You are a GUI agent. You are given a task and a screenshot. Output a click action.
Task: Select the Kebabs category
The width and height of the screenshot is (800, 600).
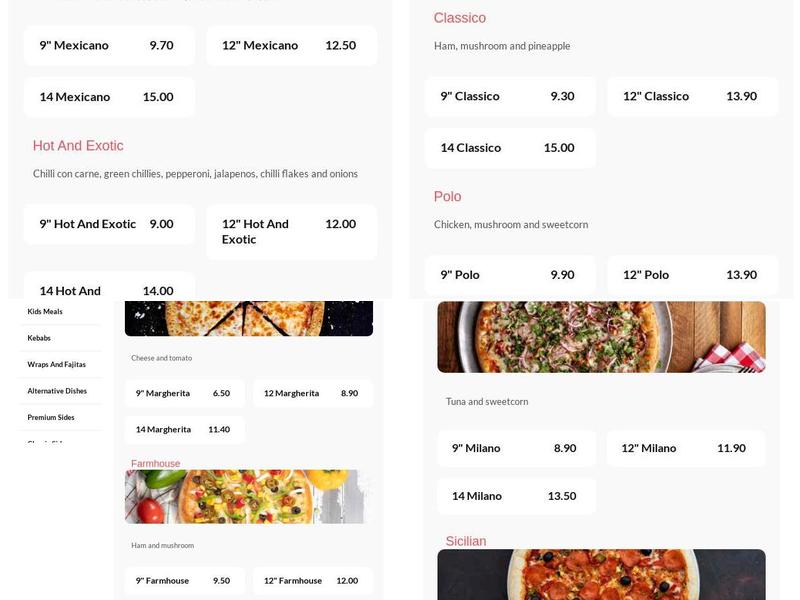(x=42, y=339)
